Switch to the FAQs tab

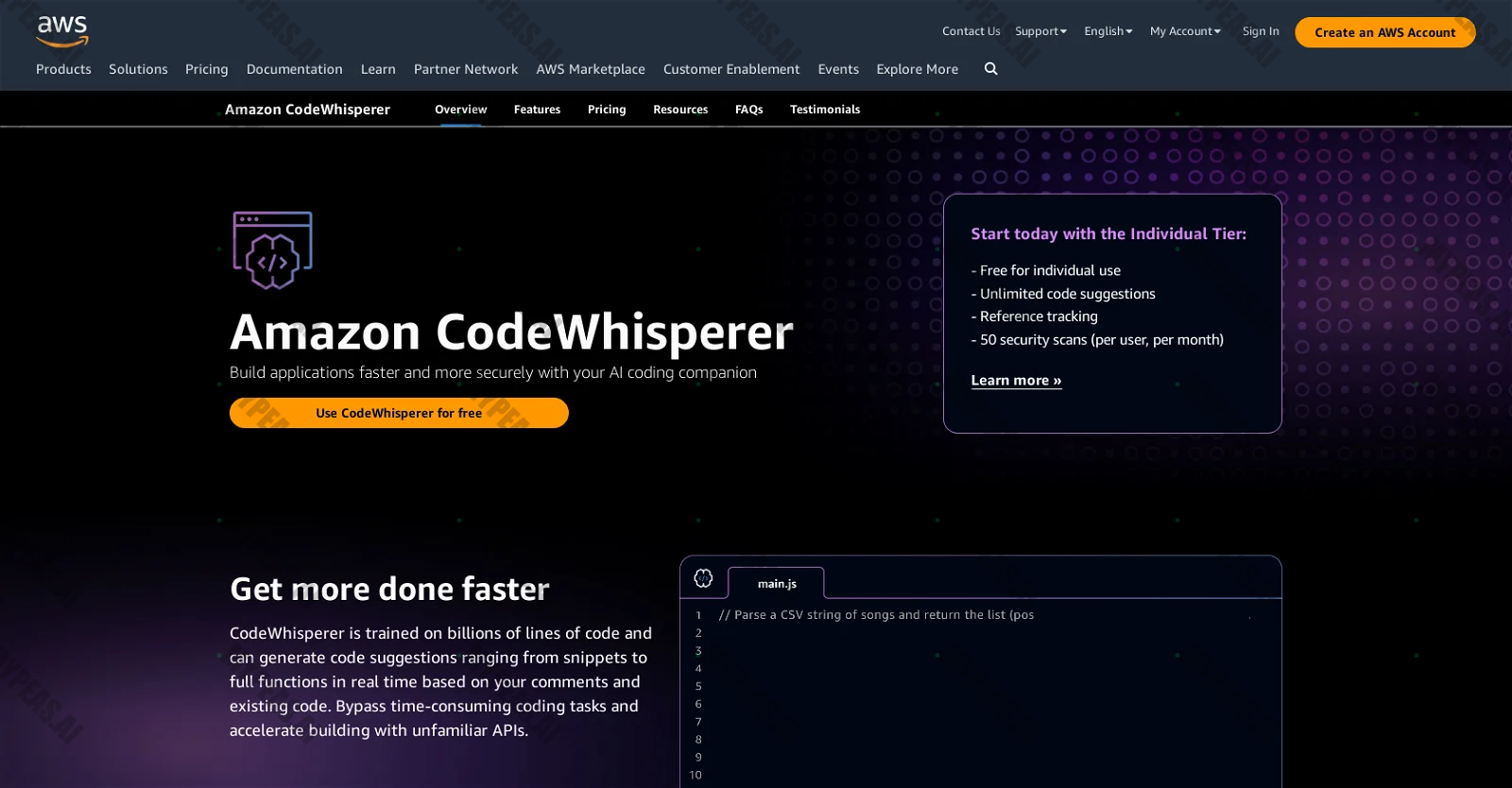tap(749, 110)
